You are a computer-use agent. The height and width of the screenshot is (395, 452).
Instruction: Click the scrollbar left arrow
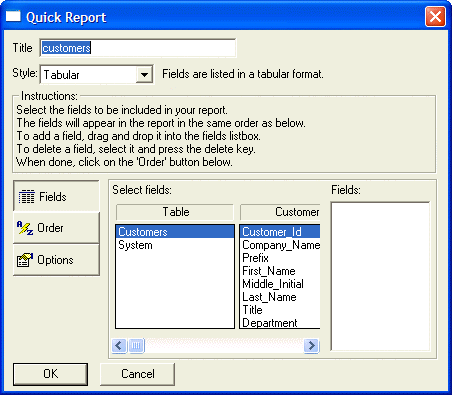coord(119,345)
